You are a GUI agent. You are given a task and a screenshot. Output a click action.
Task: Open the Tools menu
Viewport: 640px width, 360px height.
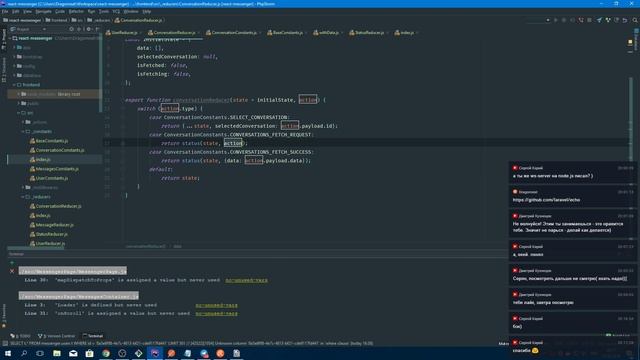click(x=104, y=11)
